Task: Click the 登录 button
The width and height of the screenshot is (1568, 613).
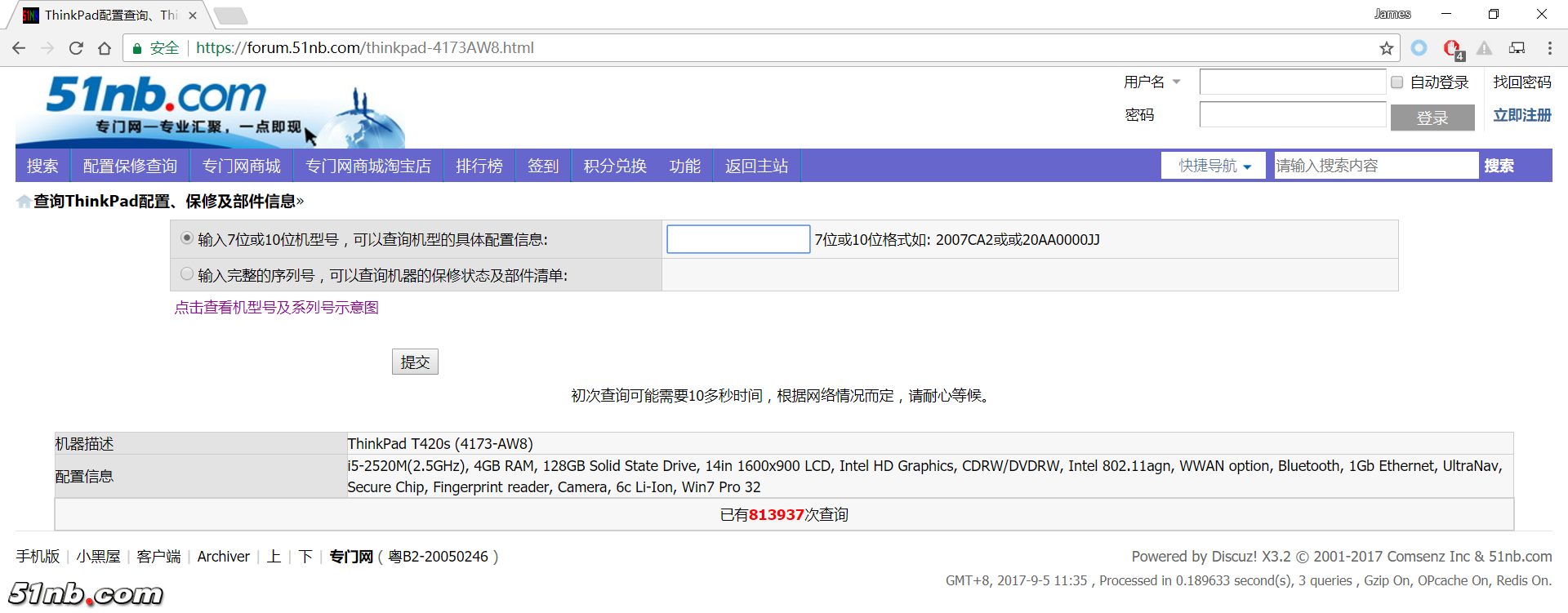Action: (1432, 118)
